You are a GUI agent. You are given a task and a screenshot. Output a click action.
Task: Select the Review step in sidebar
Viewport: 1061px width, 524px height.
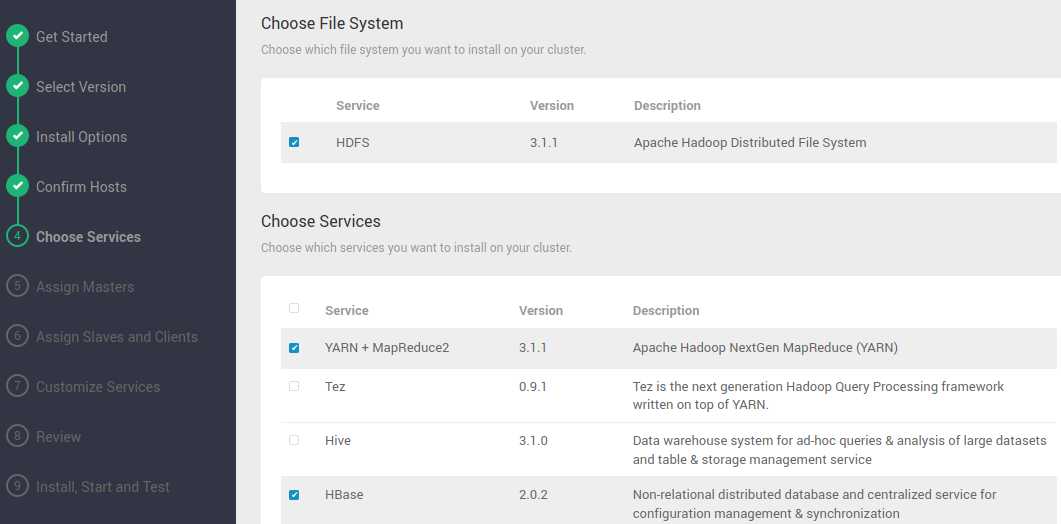pos(58,437)
